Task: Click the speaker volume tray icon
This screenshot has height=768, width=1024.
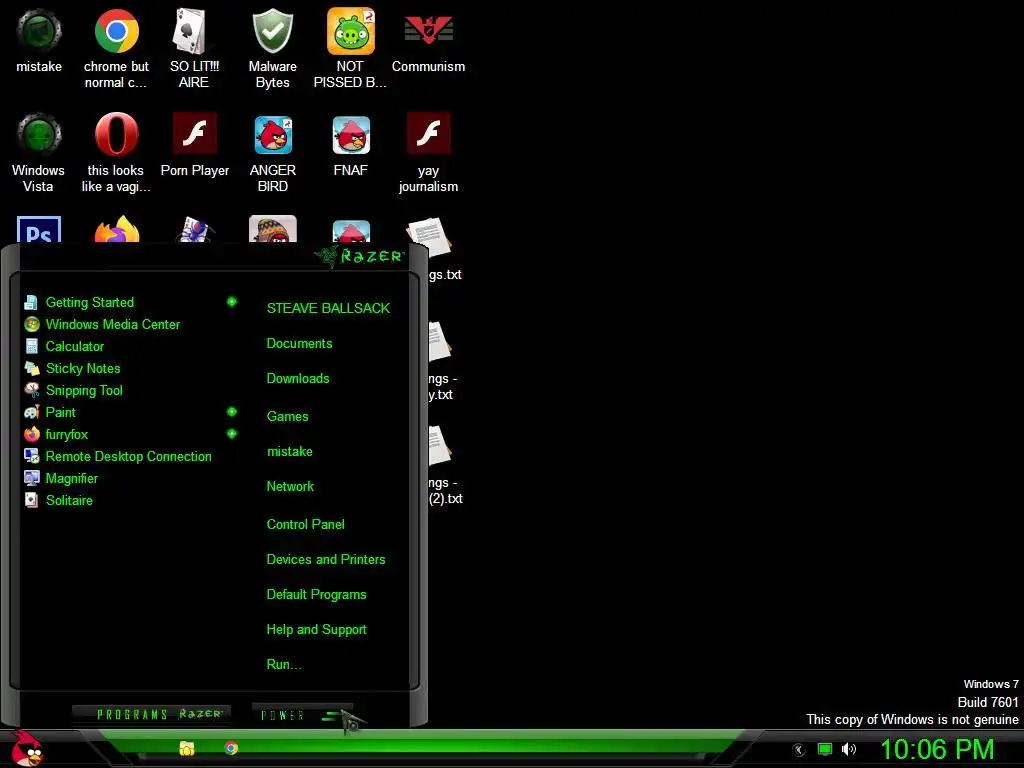Action: click(x=849, y=749)
